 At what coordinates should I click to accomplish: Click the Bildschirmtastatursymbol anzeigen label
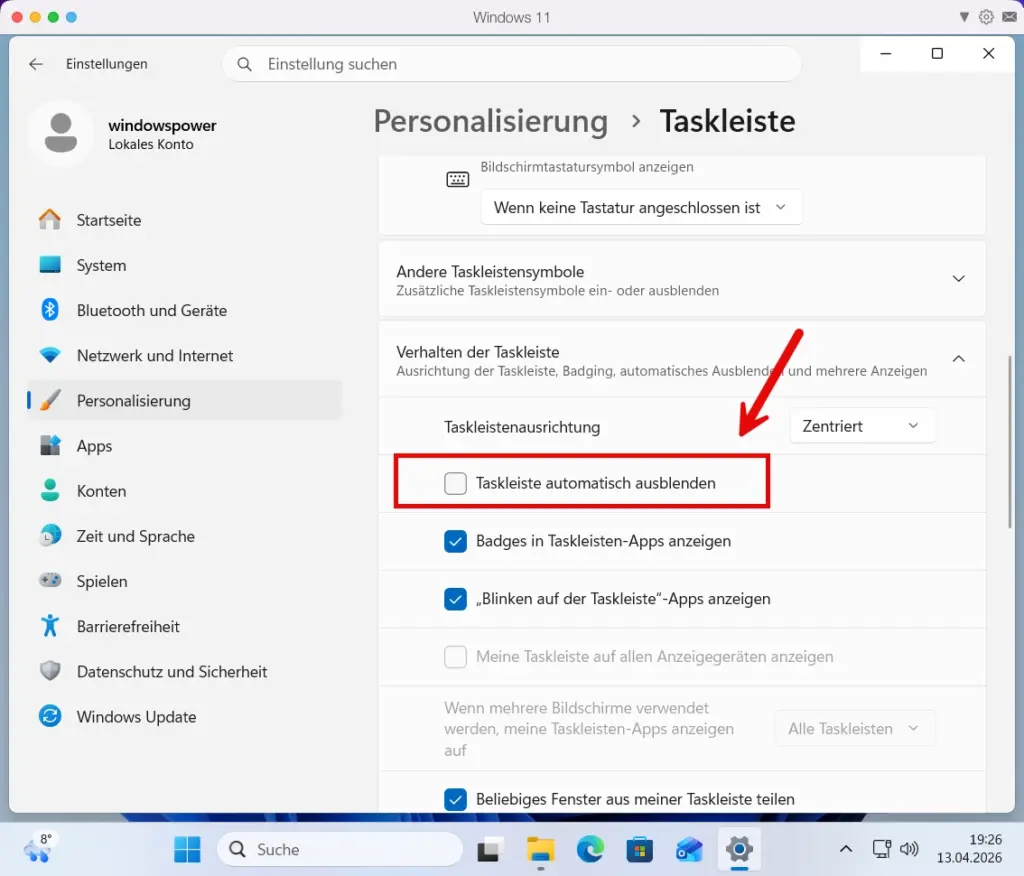click(x=586, y=167)
